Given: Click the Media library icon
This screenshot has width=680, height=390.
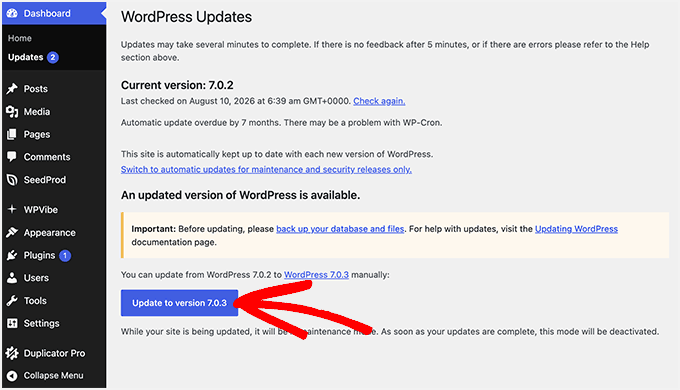Looking at the screenshot, I should (12, 112).
